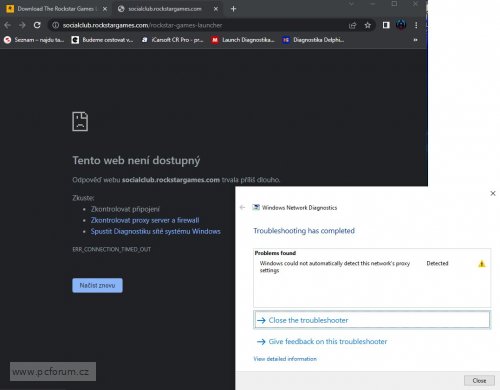
Task: Switch to Download The Rockstar Games tab
Action: 57,9
